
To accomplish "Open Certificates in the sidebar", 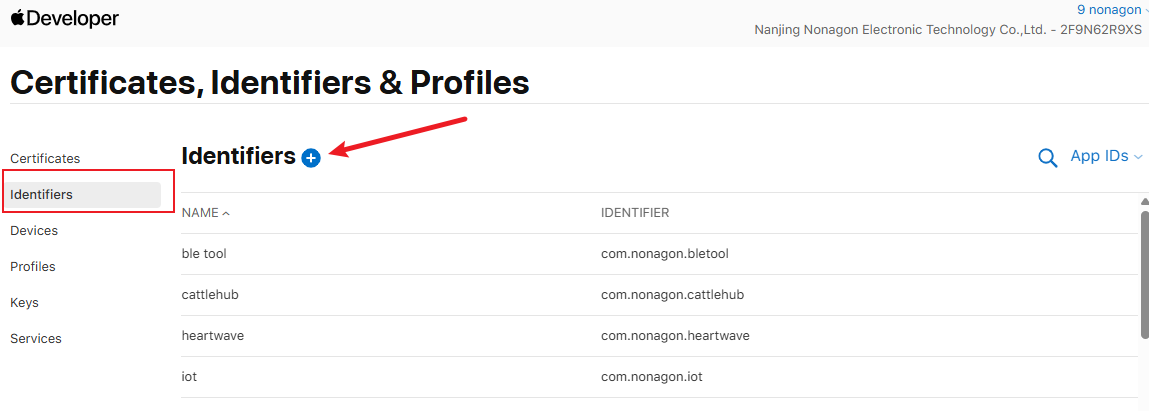I will (45, 158).
